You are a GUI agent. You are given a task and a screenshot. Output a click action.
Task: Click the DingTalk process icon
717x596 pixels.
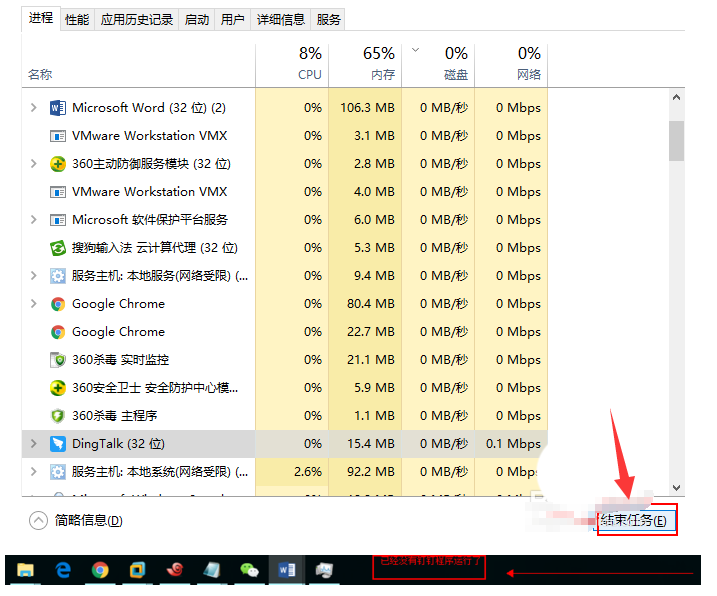(58, 444)
